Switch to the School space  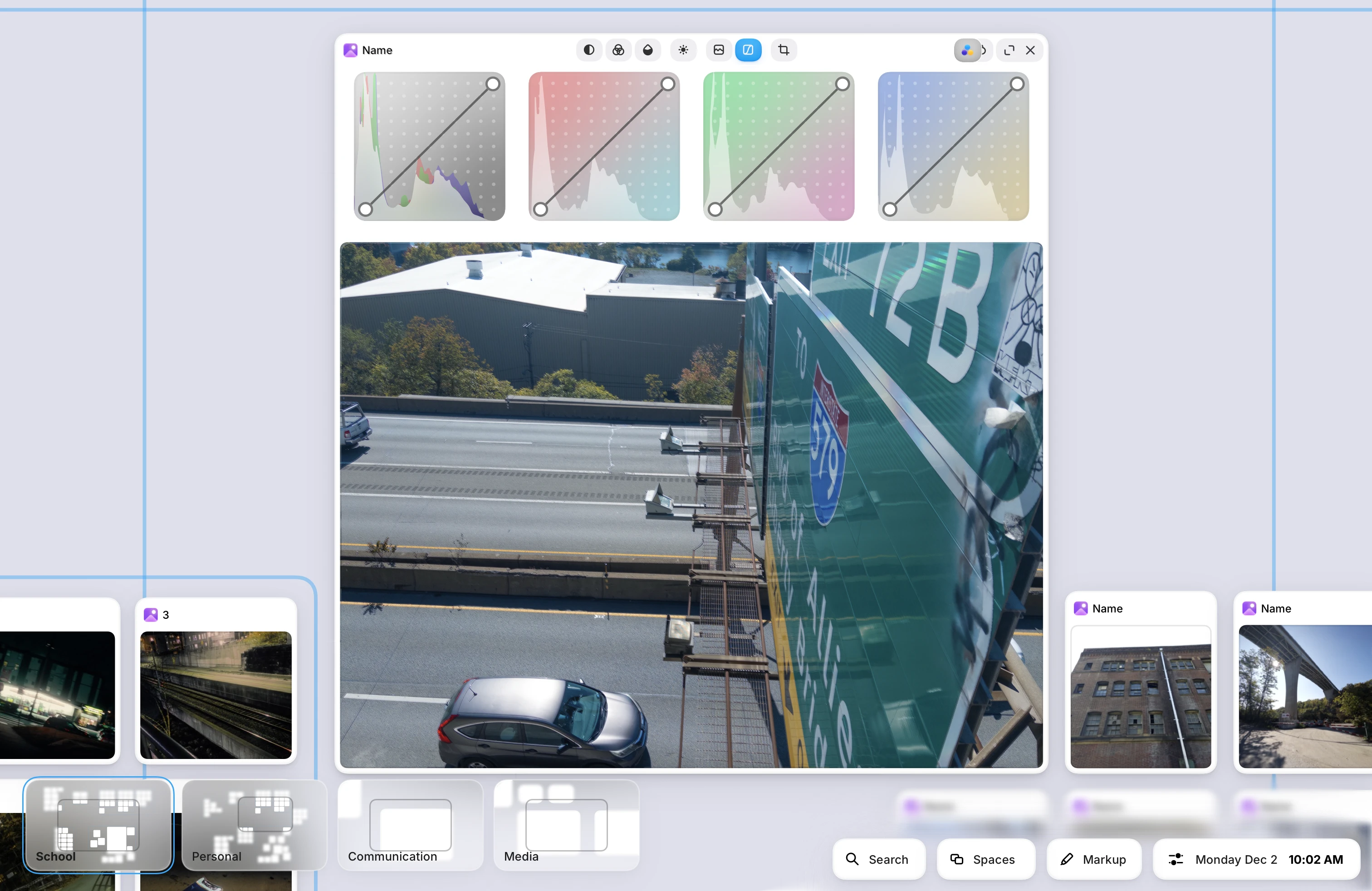click(x=98, y=824)
